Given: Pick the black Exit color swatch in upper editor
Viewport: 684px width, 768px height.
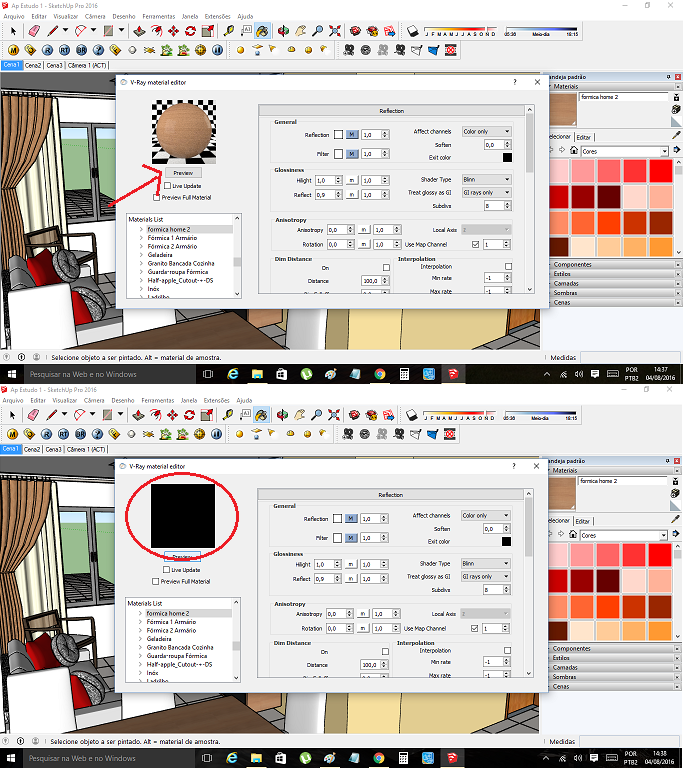Looking at the screenshot, I should pos(507,157).
